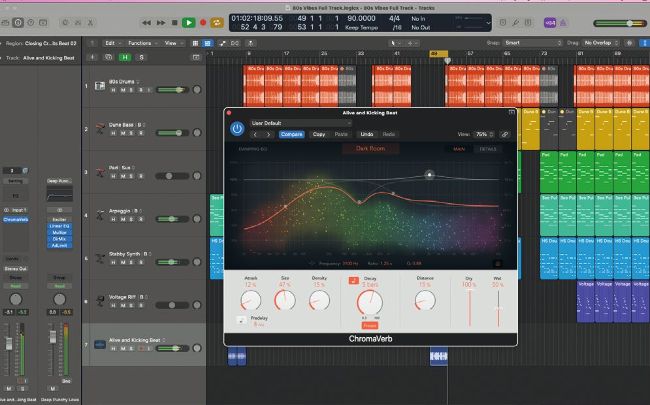Toggle the ChromaVerb power button

pos(237,129)
